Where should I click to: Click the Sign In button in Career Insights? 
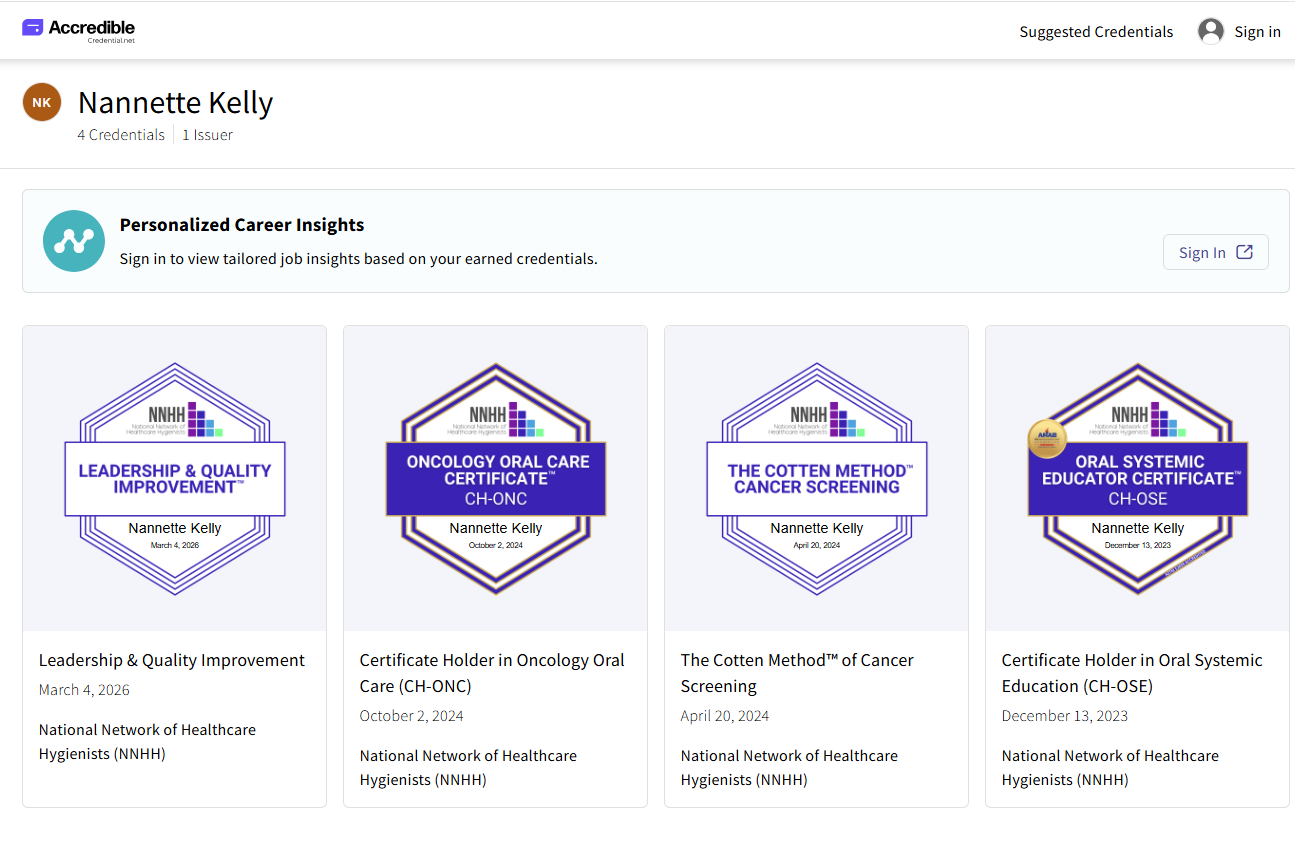click(x=1215, y=252)
